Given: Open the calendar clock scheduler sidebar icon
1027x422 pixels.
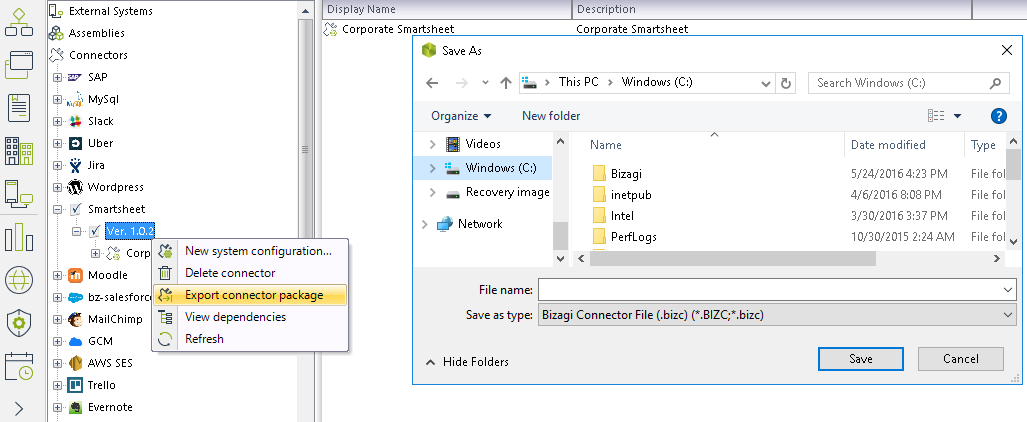Looking at the screenshot, I should pos(19,366).
